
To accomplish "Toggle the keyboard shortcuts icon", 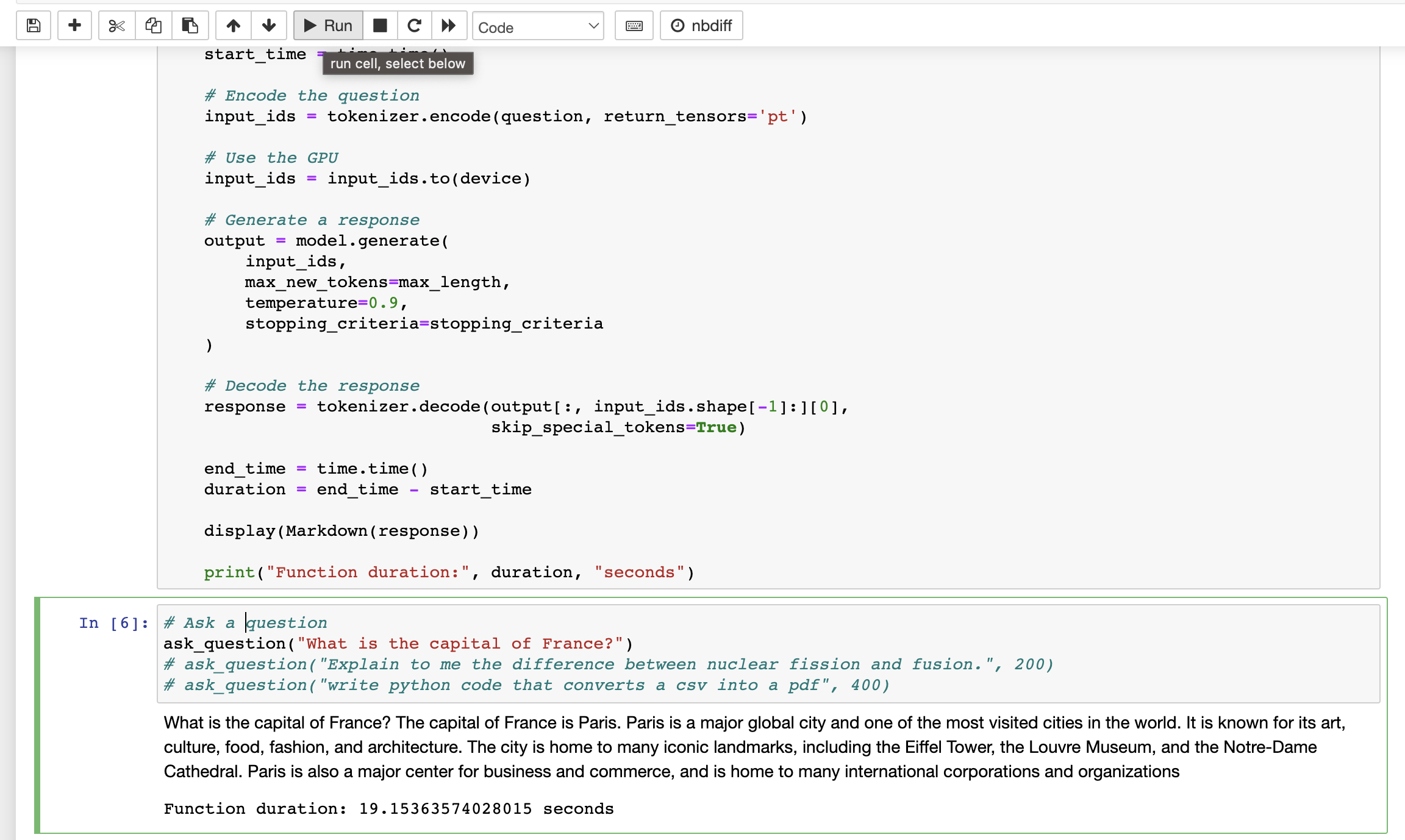I will (634, 26).
